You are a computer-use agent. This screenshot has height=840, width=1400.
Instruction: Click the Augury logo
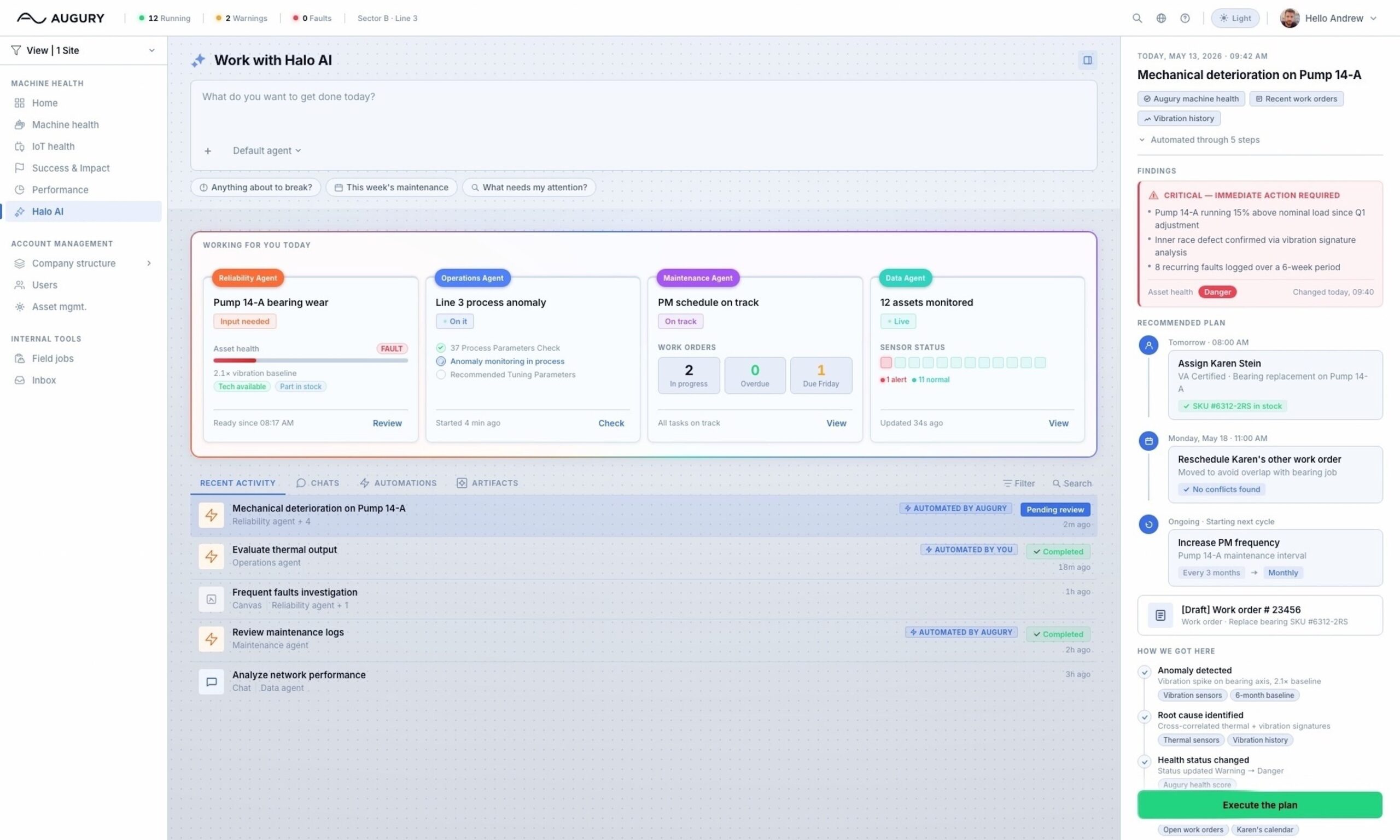point(61,18)
